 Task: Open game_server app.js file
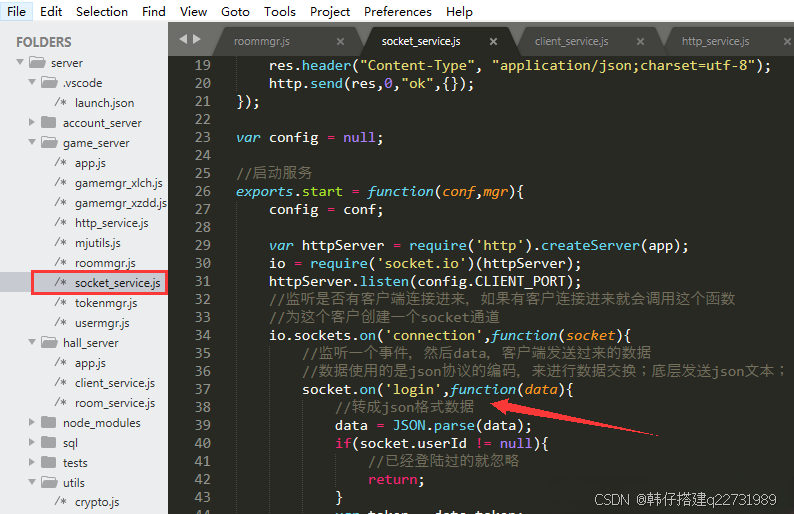(x=90, y=163)
